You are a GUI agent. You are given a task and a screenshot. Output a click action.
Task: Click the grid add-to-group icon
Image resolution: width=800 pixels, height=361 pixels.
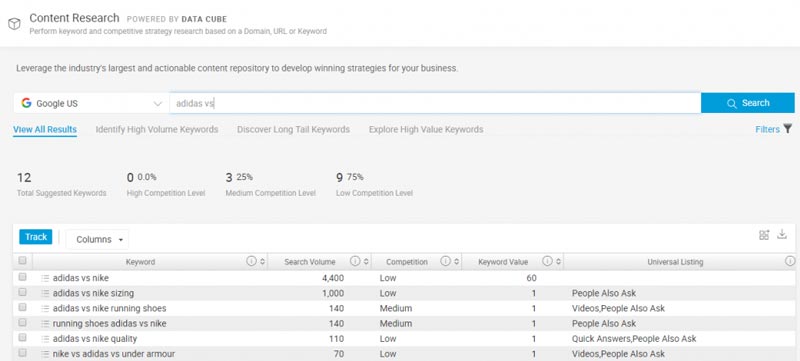point(764,235)
